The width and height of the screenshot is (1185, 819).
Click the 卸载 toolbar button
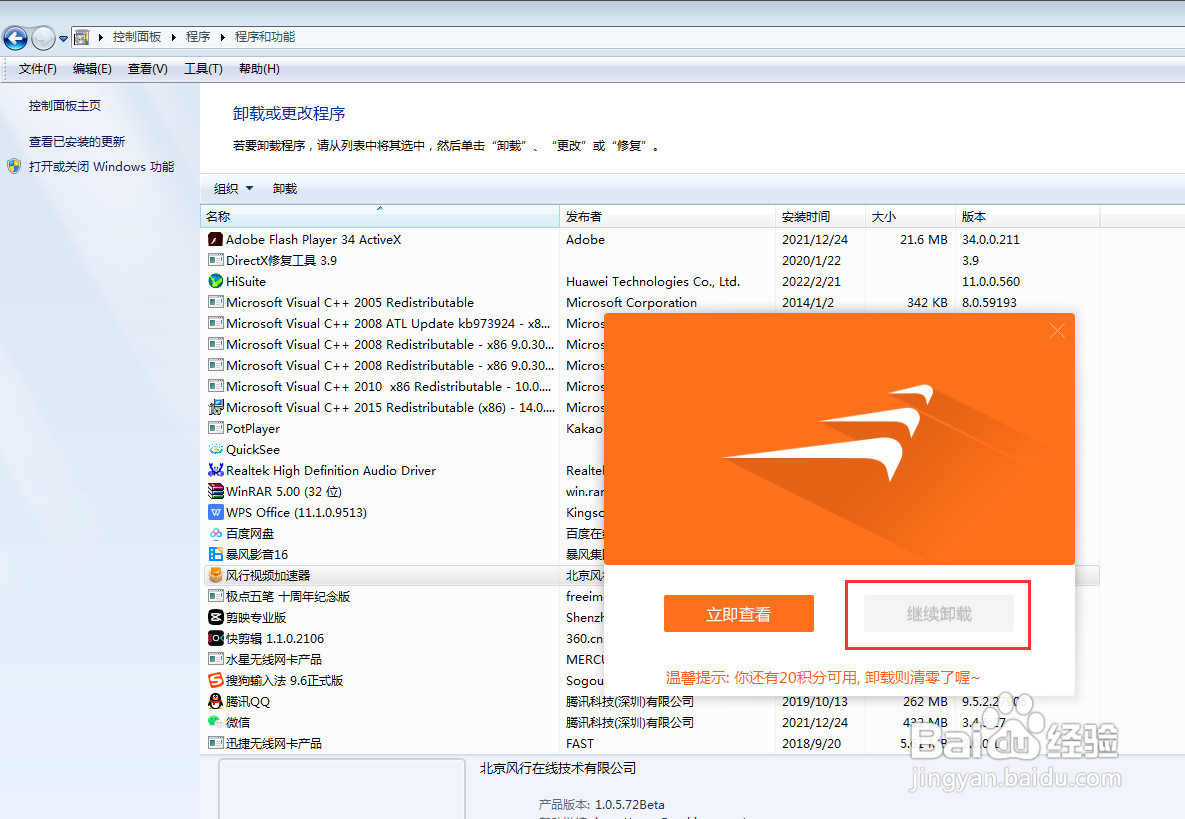click(285, 188)
